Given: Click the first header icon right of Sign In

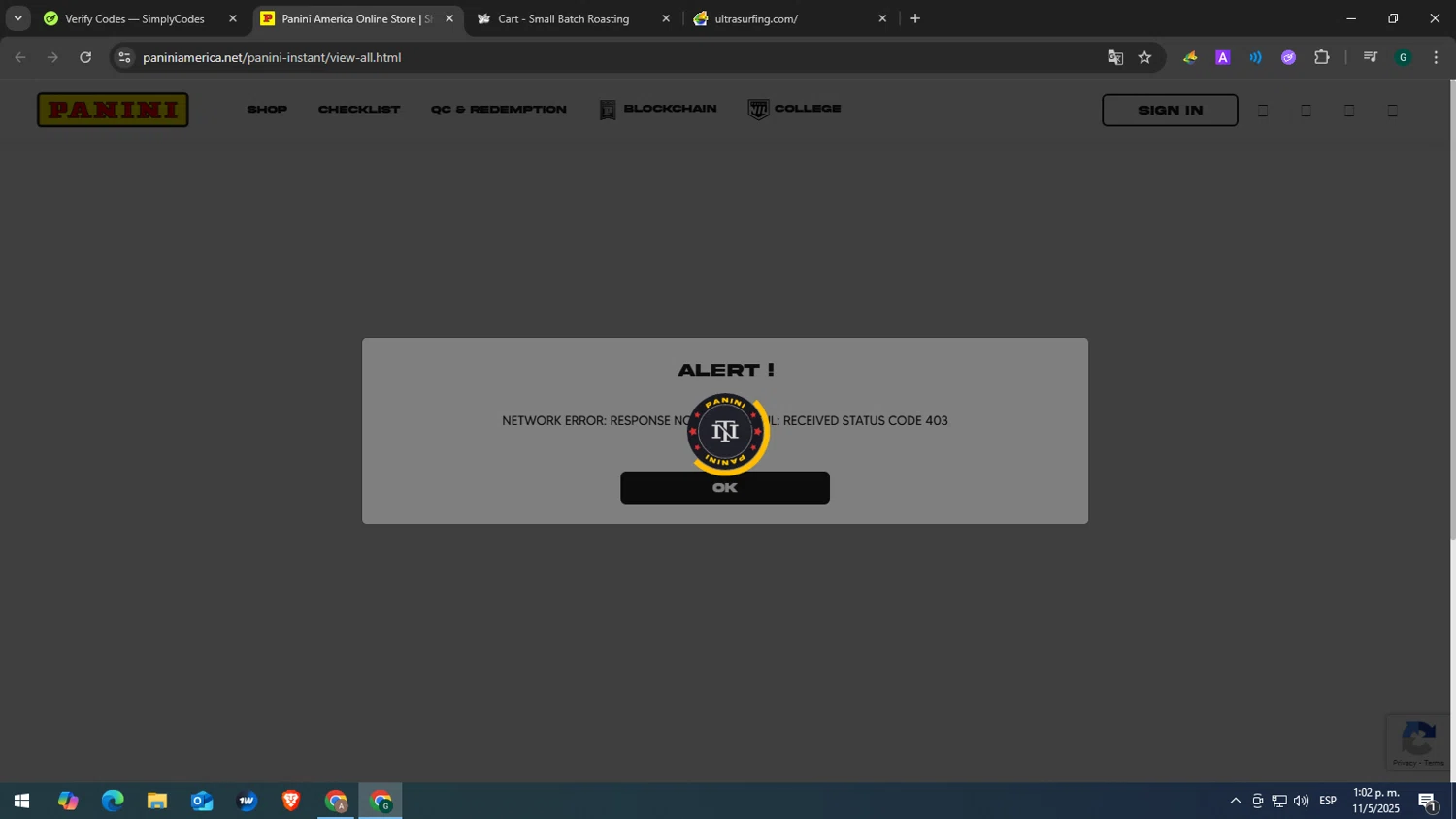Looking at the screenshot, I should tap(1263, 111).
